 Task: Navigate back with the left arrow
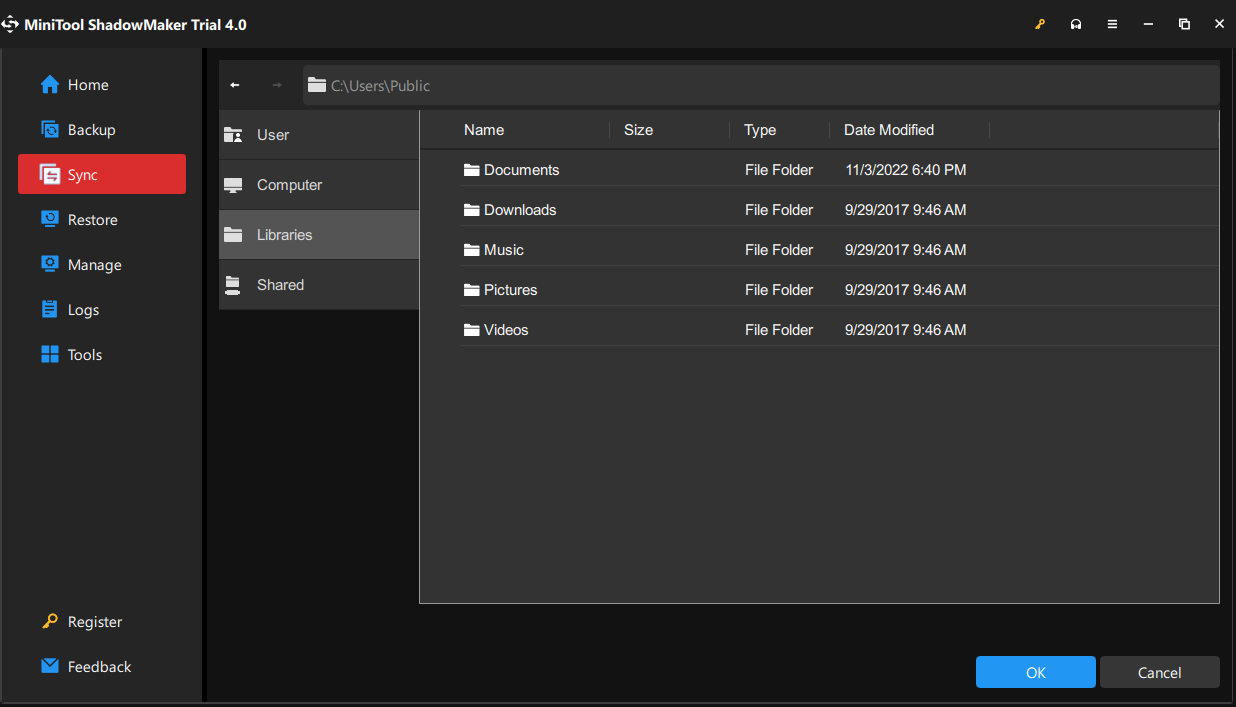pyautogui.click(x=235, y=85)
